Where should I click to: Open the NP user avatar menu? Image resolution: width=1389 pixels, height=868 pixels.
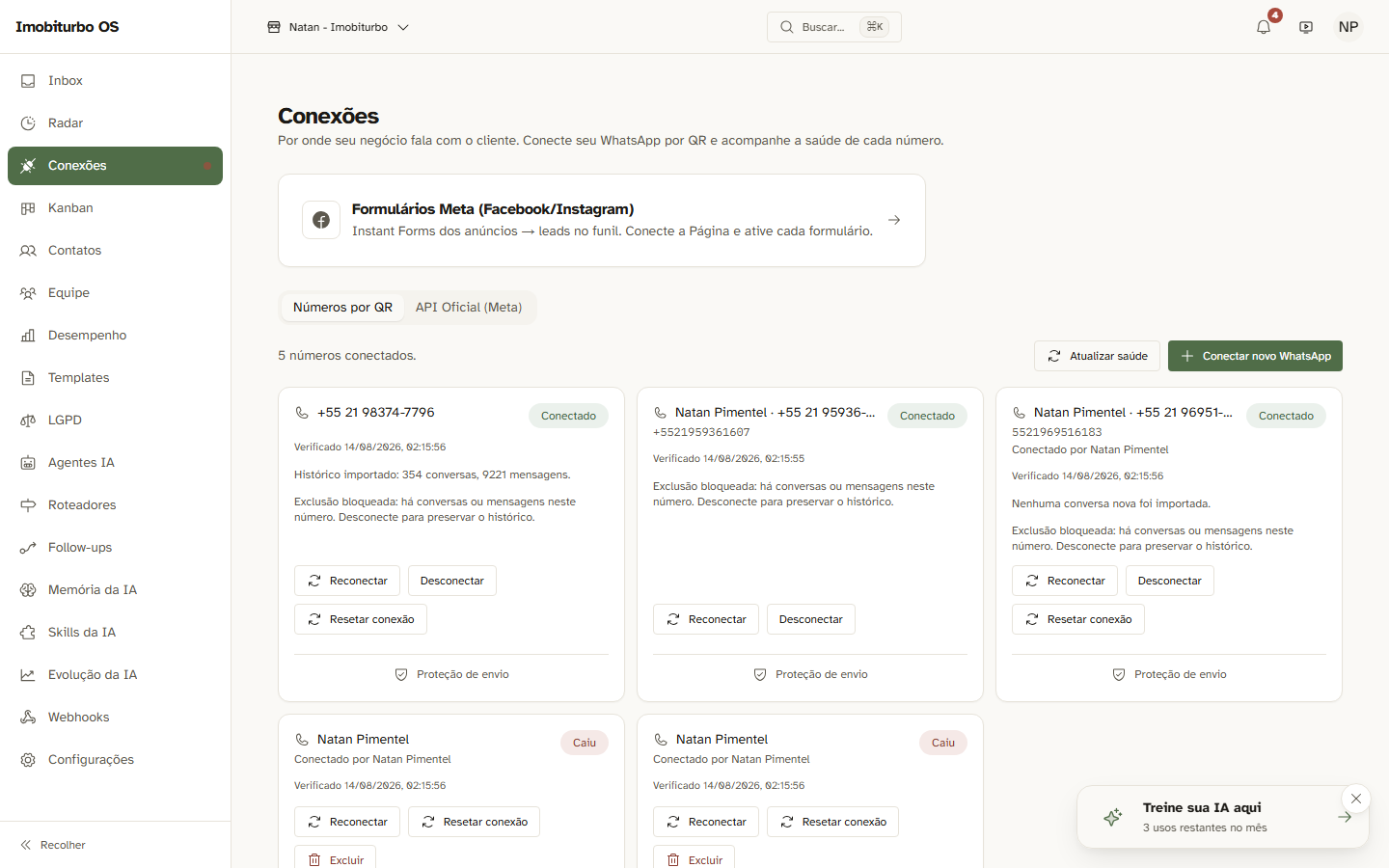1348,27
